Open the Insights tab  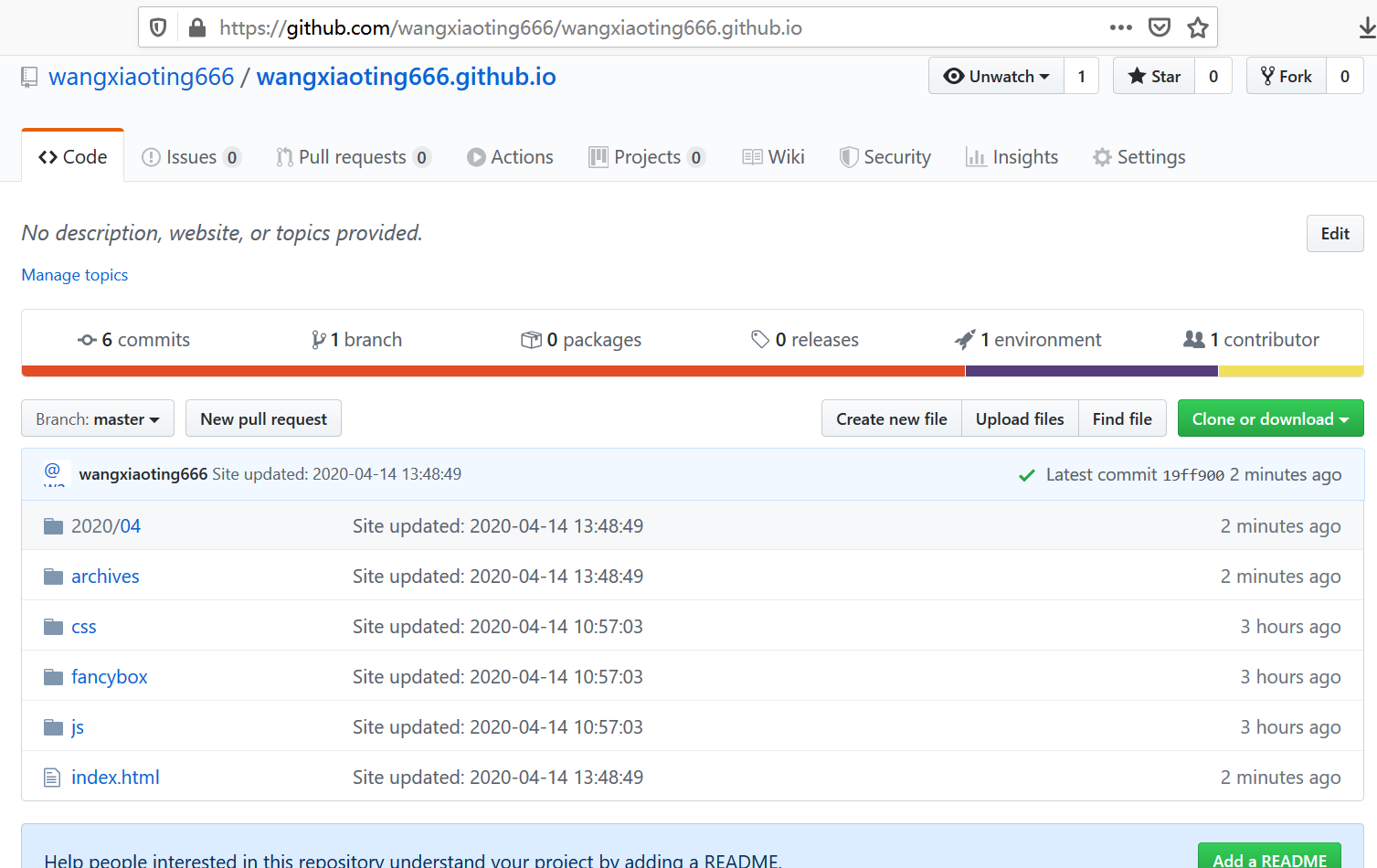1012,157
